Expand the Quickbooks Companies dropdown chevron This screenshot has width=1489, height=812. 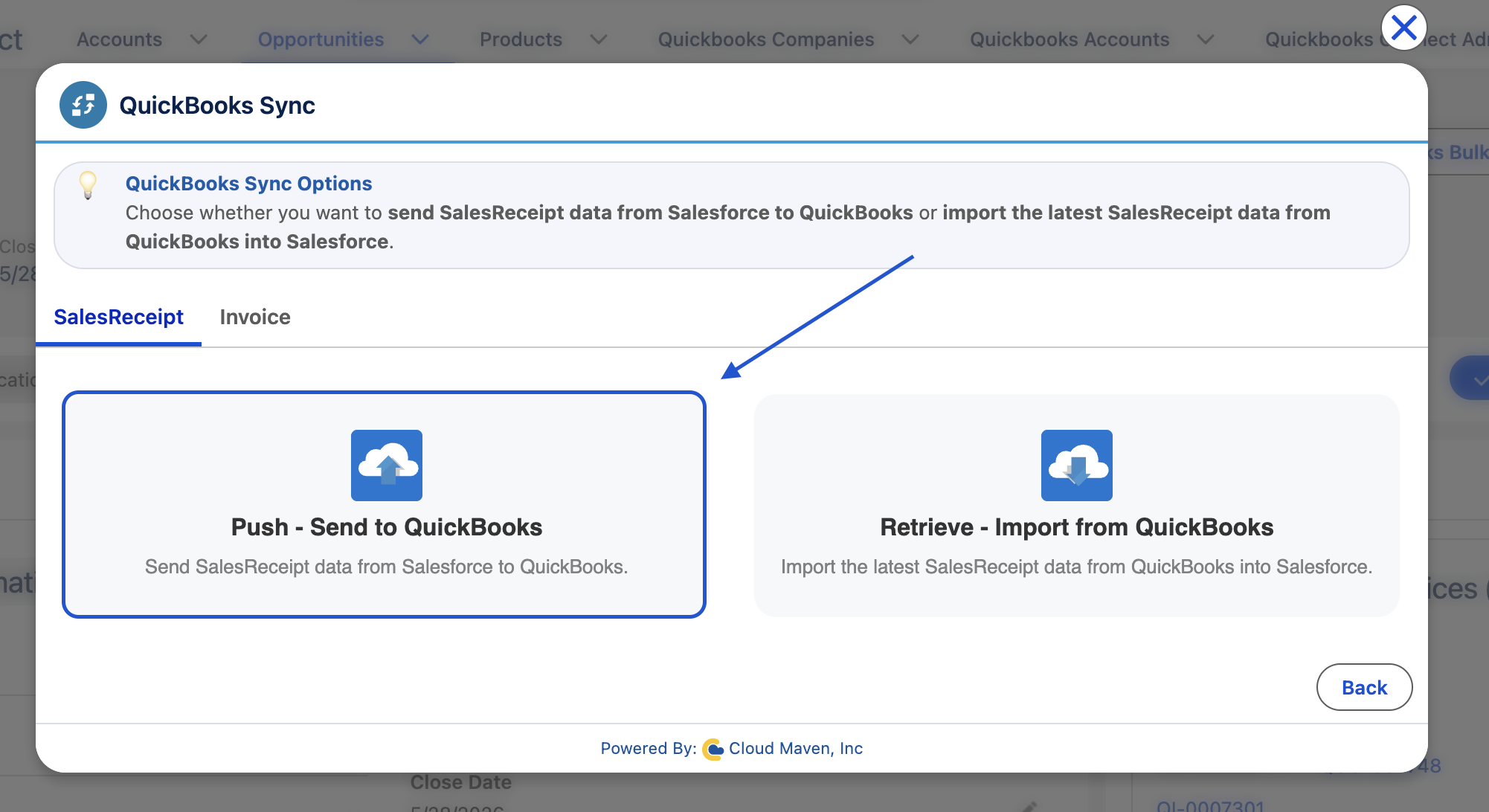tap(910, 39)
